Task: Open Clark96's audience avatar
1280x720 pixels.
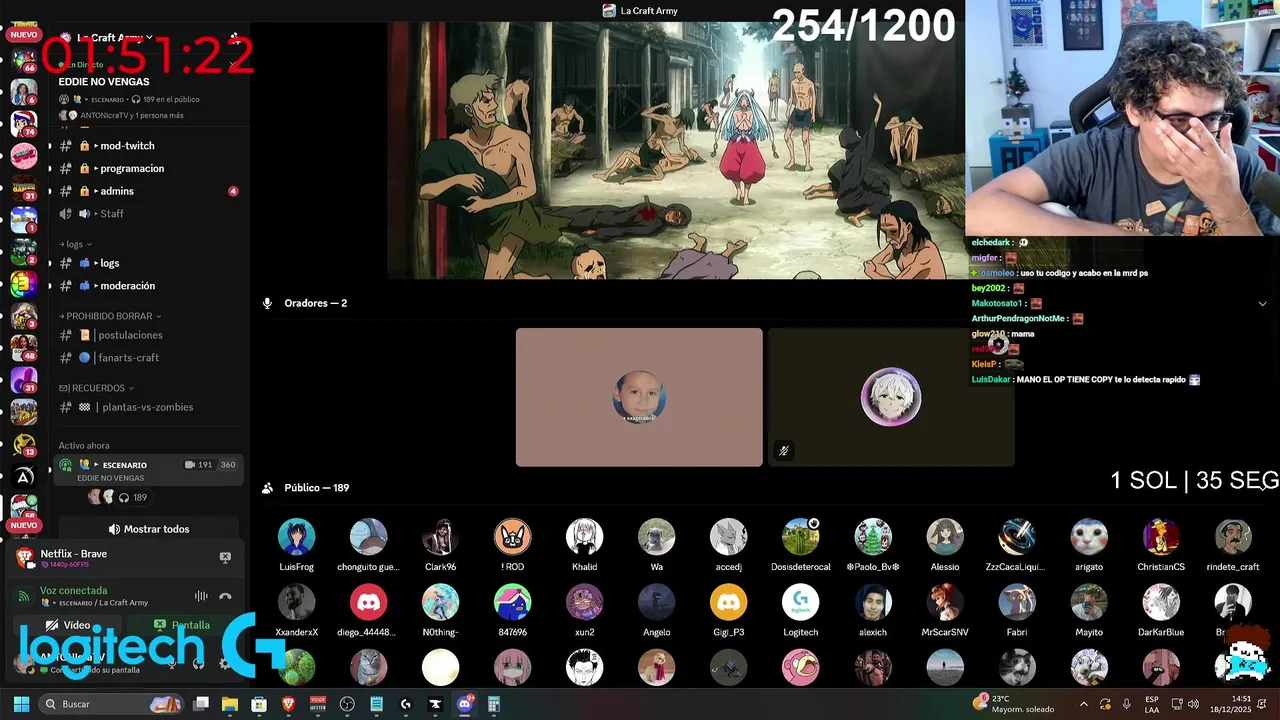Action: coord(440,537)
